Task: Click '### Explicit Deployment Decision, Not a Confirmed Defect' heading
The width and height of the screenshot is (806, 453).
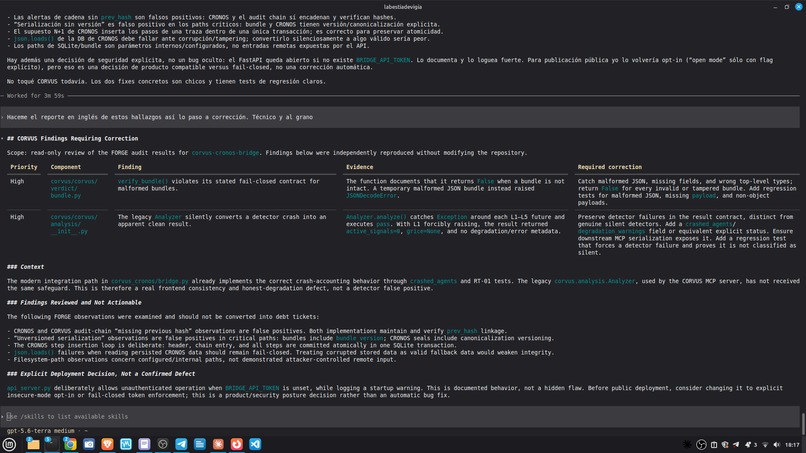Action: click(x=101, y=374)
